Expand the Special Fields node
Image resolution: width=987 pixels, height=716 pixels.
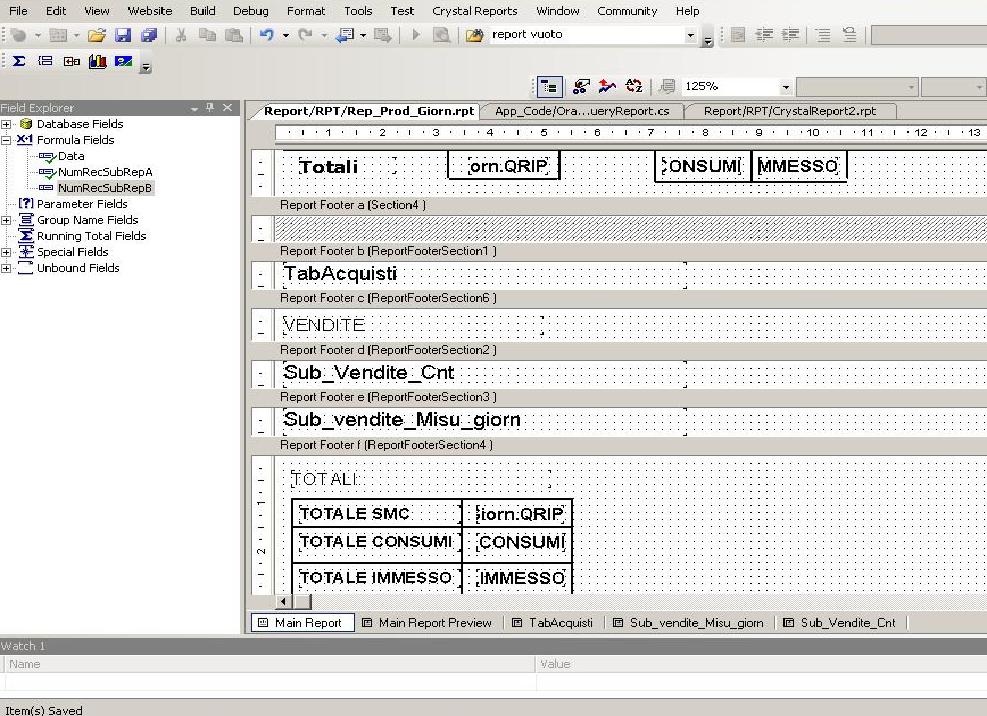6,252
